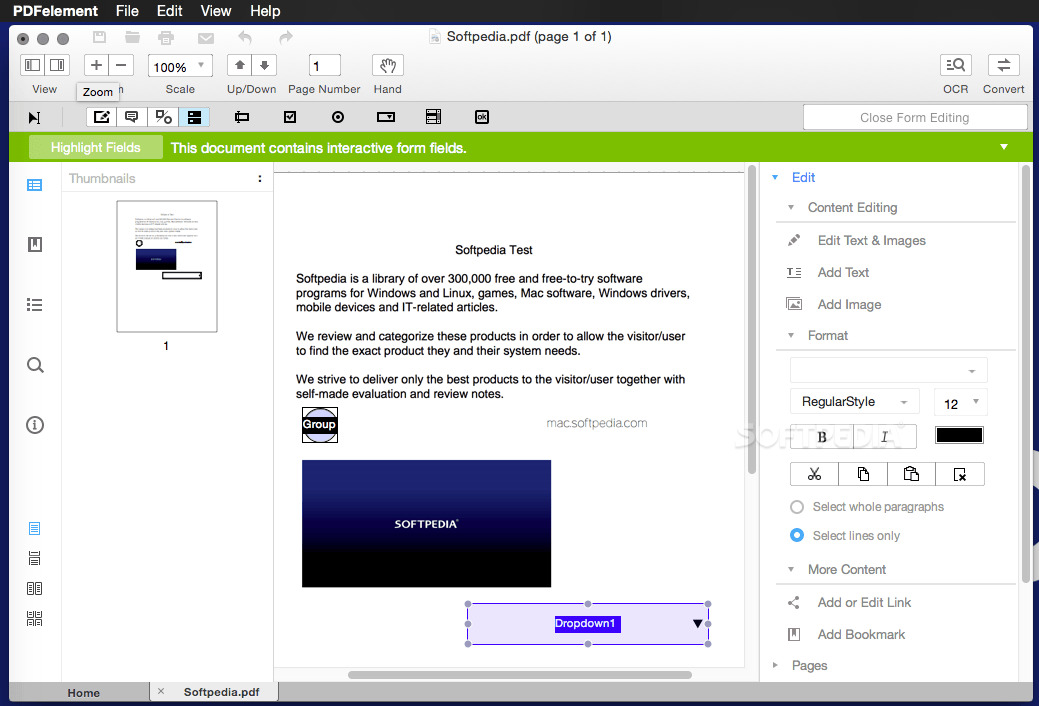Open the Edit menu in menu bar

(170, 11)
